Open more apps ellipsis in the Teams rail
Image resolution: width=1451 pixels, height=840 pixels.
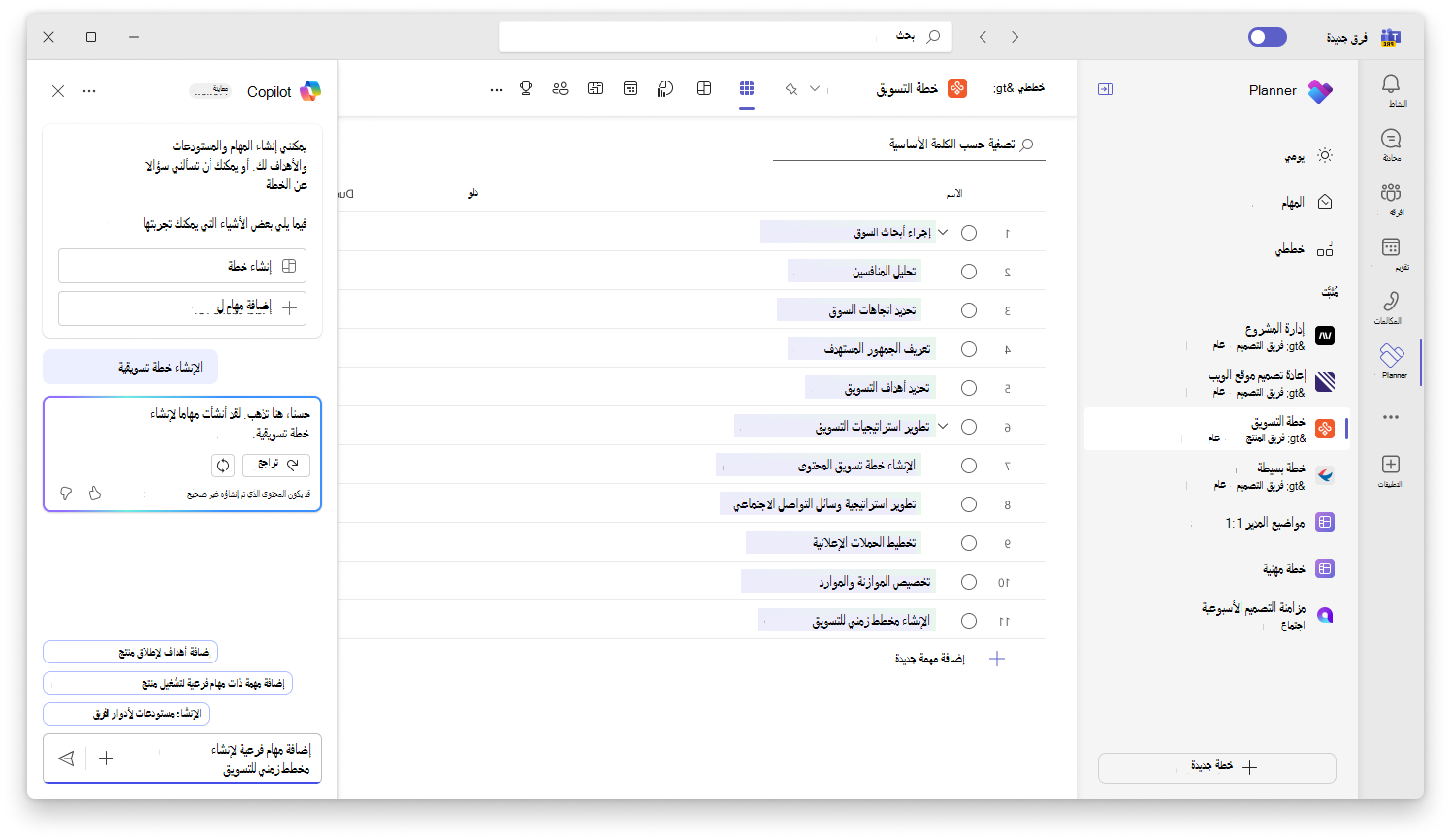click(1391, 417)
